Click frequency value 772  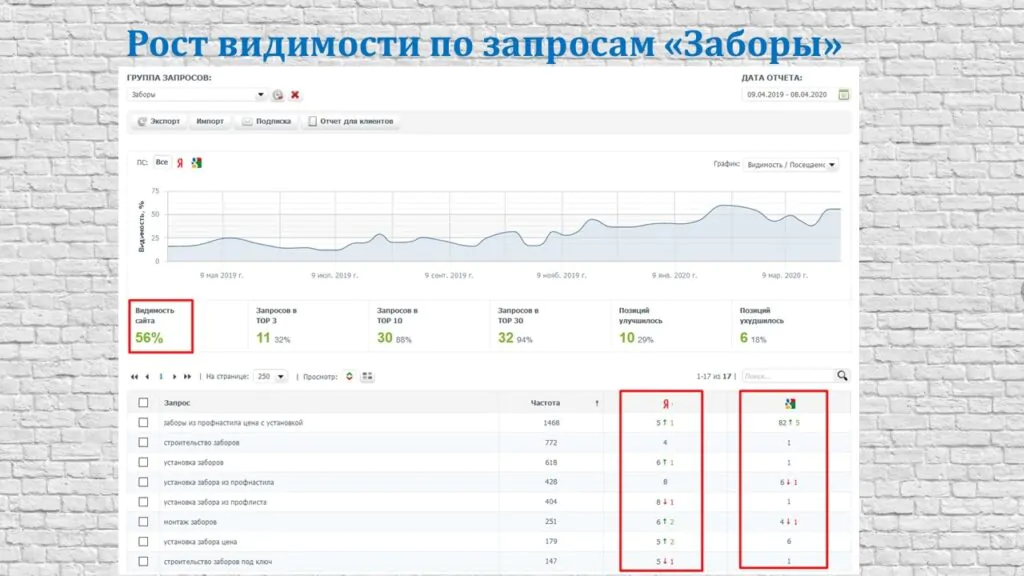pyautogui.click(x=551, y=443)
